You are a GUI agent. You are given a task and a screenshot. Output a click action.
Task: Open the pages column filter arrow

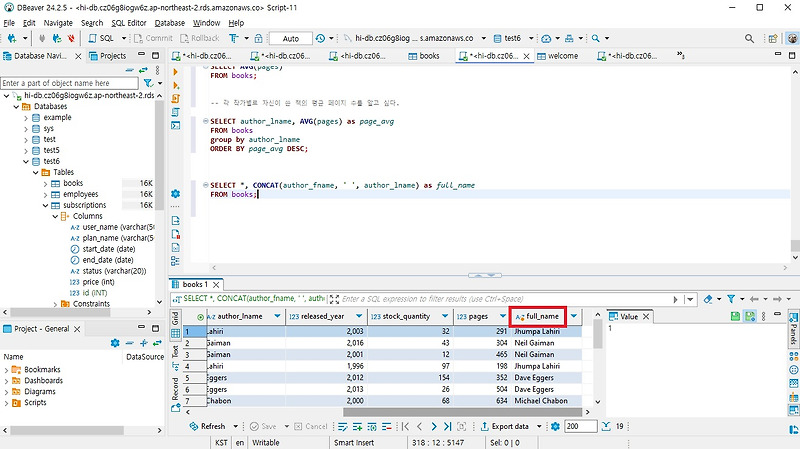[503, 316]
